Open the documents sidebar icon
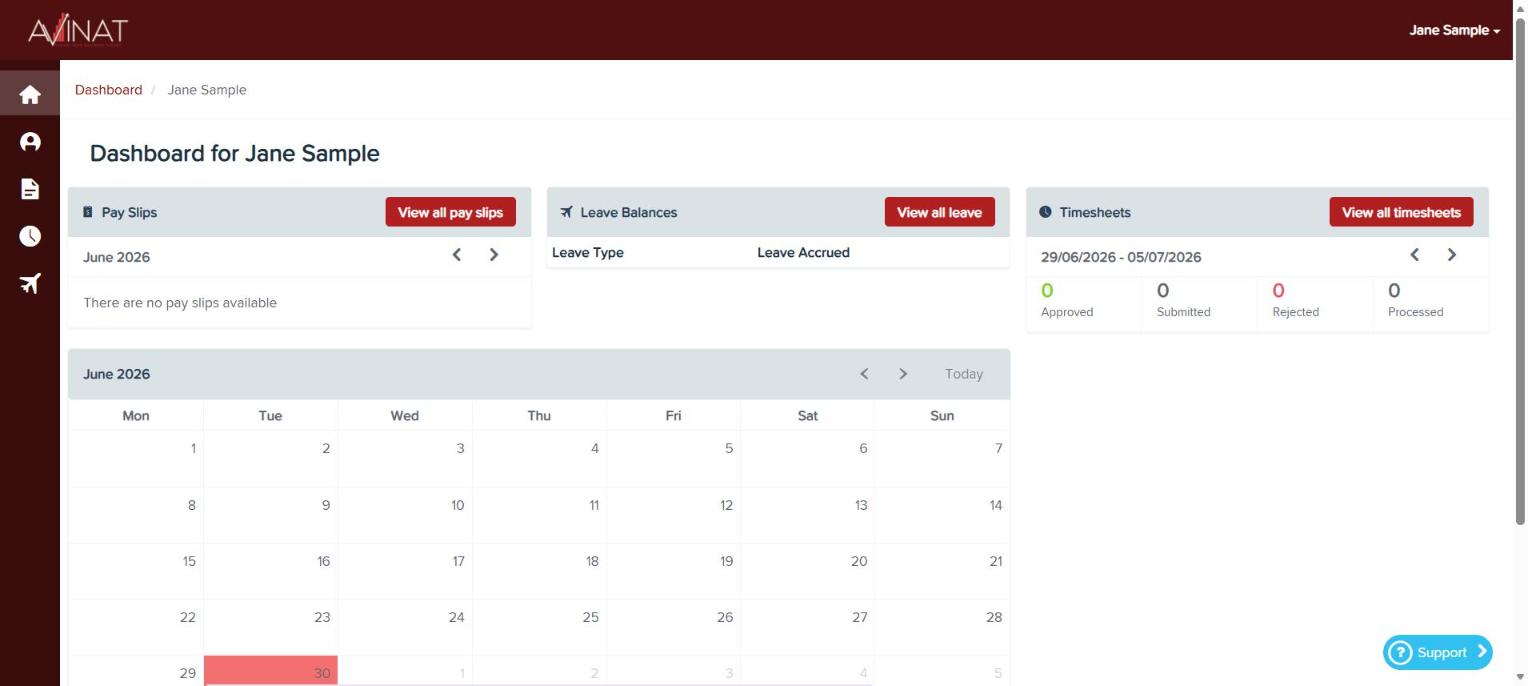This screenshot has height=686, width=1528. (30, 189)
